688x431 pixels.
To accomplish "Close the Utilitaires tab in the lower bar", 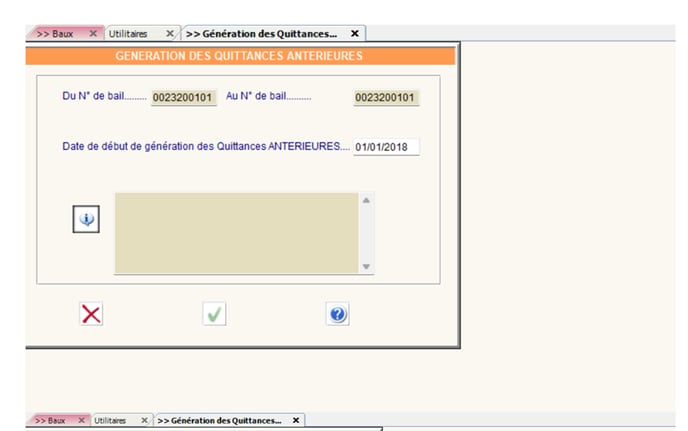I will (145, 420).
